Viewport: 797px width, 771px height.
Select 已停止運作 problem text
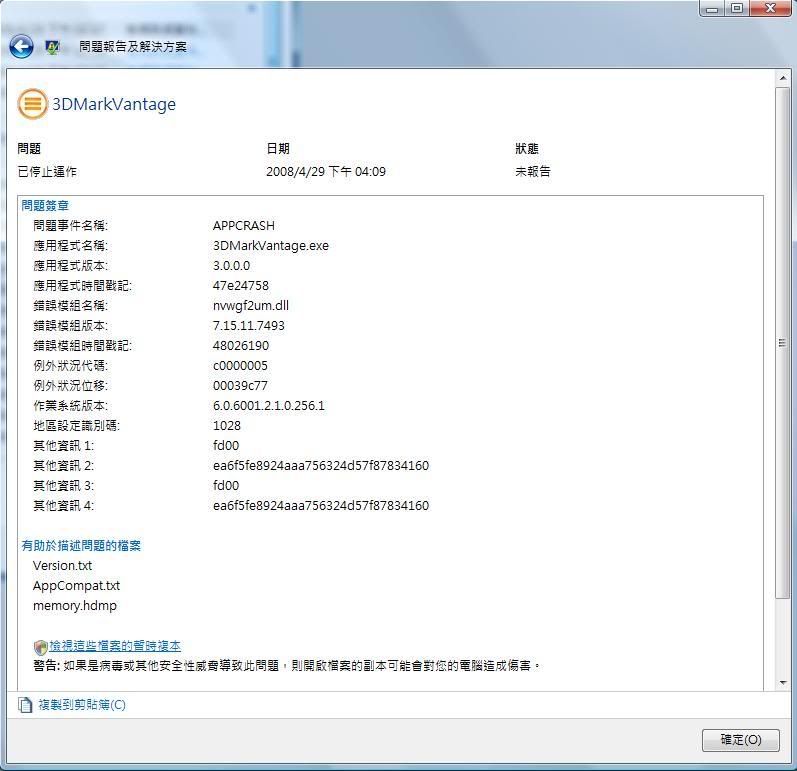tap(47, 171)
